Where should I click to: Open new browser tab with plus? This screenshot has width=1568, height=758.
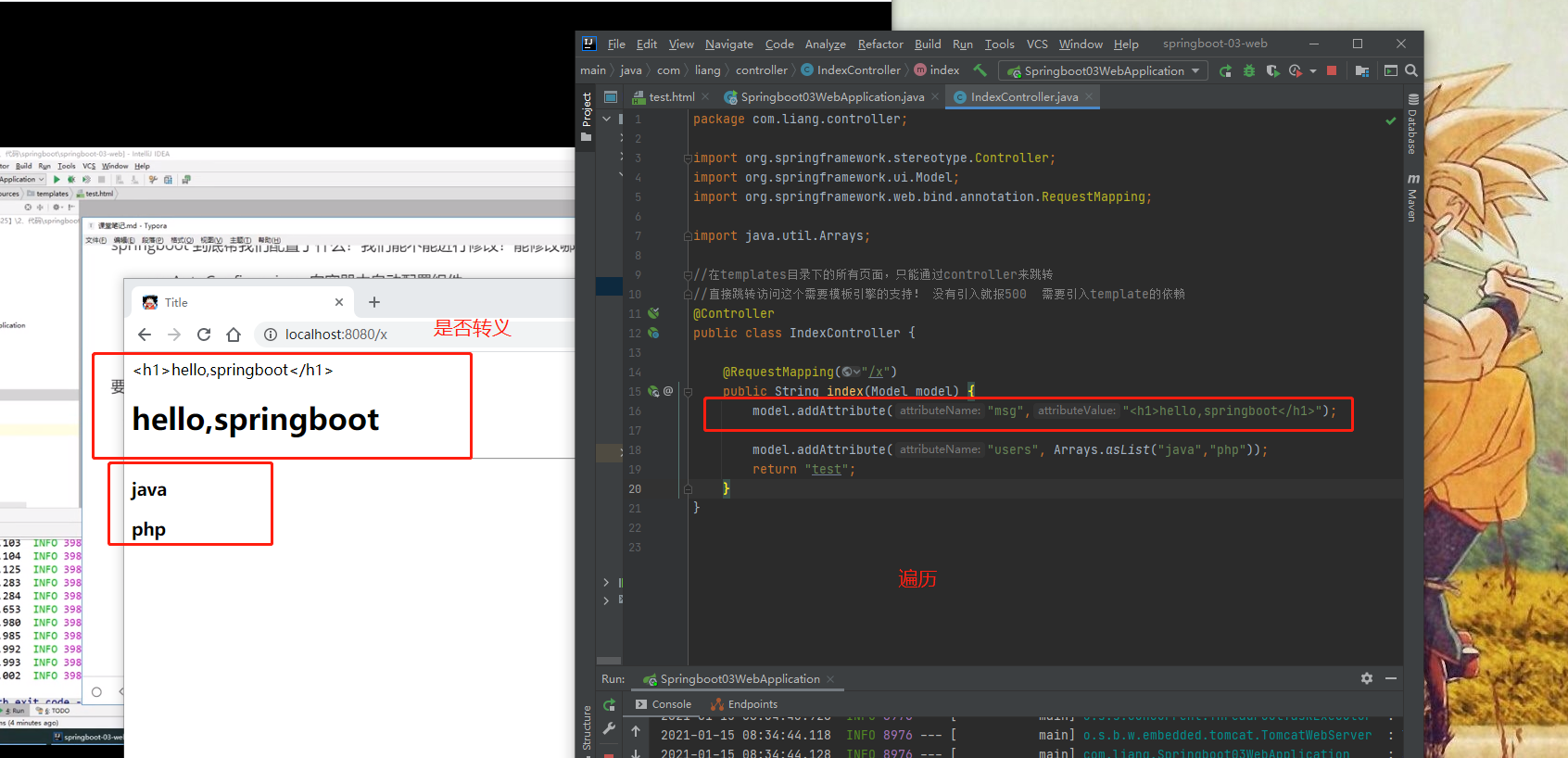pos(374,302)
